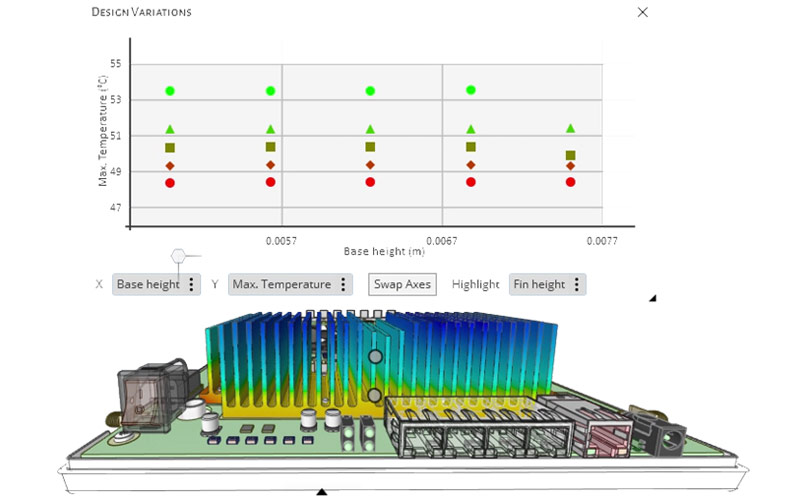This screenshot has height=500, width=800.
Task: Select the lower probe point on the heat sink
Action: point(374,396)
